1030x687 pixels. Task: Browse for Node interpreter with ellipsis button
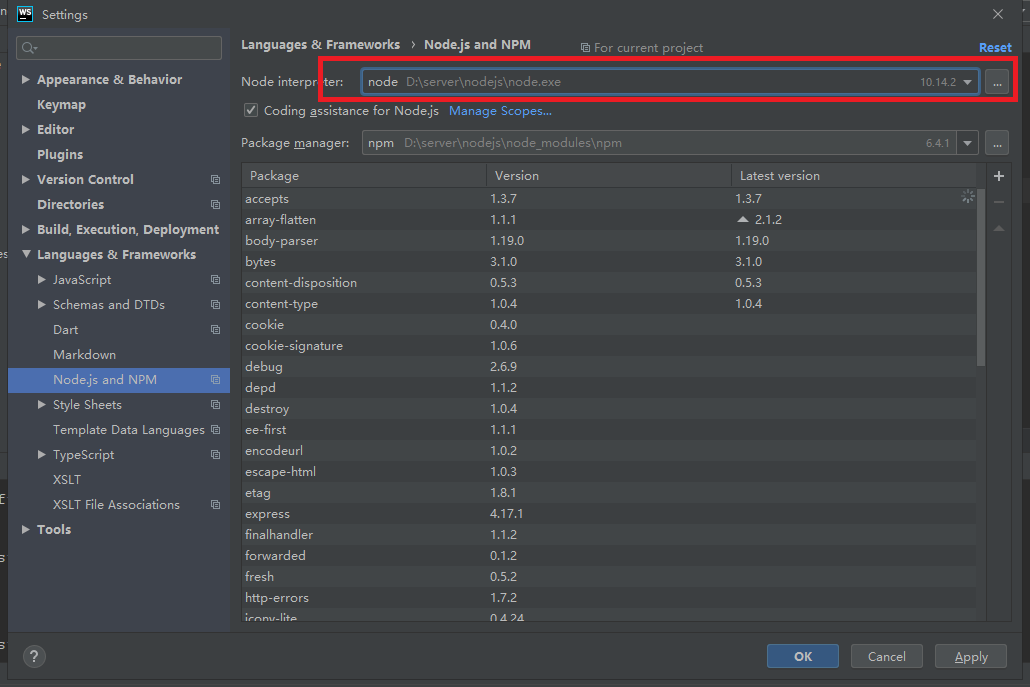point(997,82)
